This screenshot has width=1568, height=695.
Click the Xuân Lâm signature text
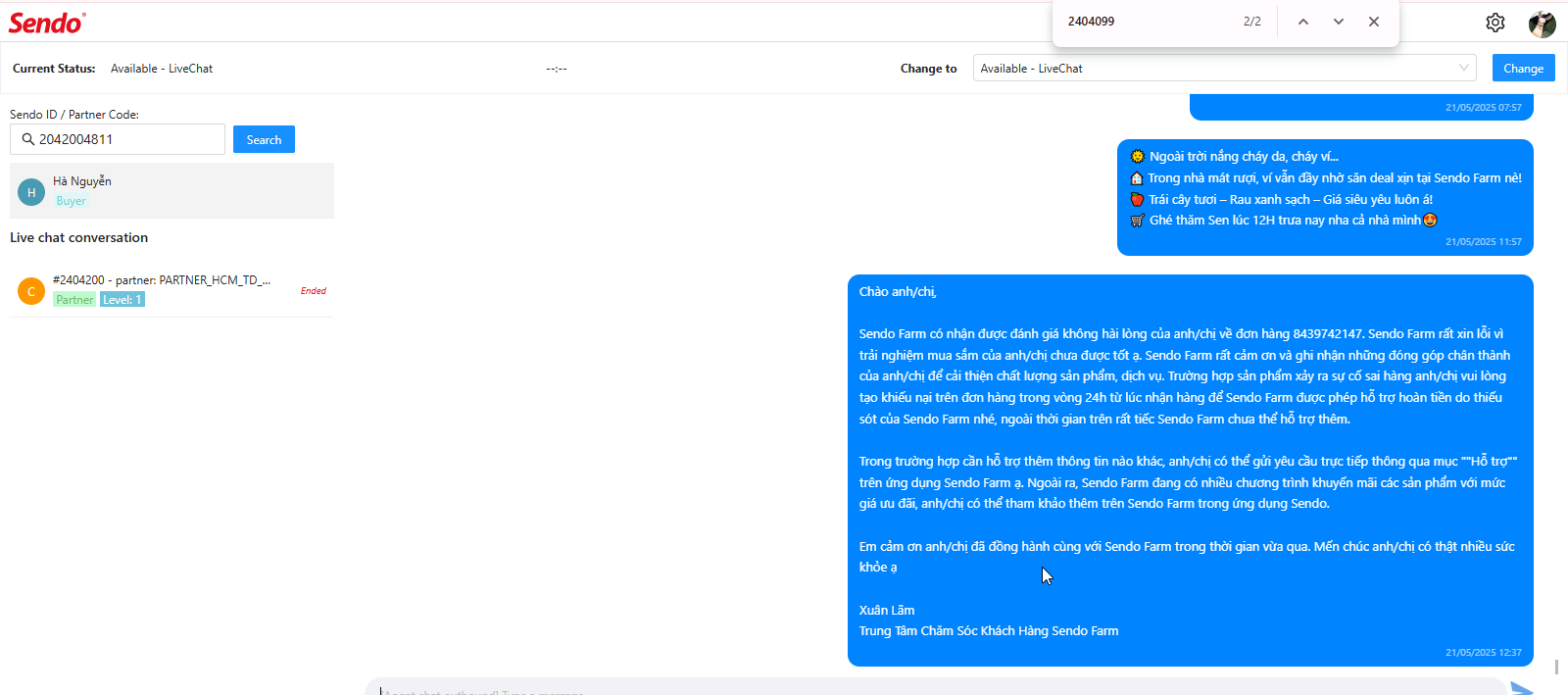(887, 611)
